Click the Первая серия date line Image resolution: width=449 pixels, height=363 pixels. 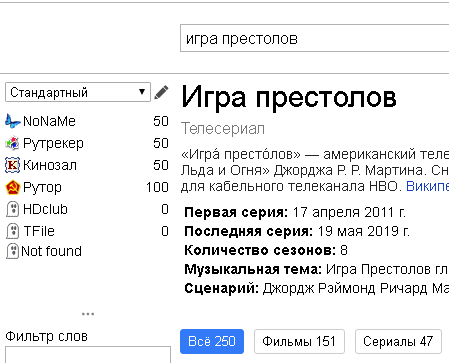(295, 212)
